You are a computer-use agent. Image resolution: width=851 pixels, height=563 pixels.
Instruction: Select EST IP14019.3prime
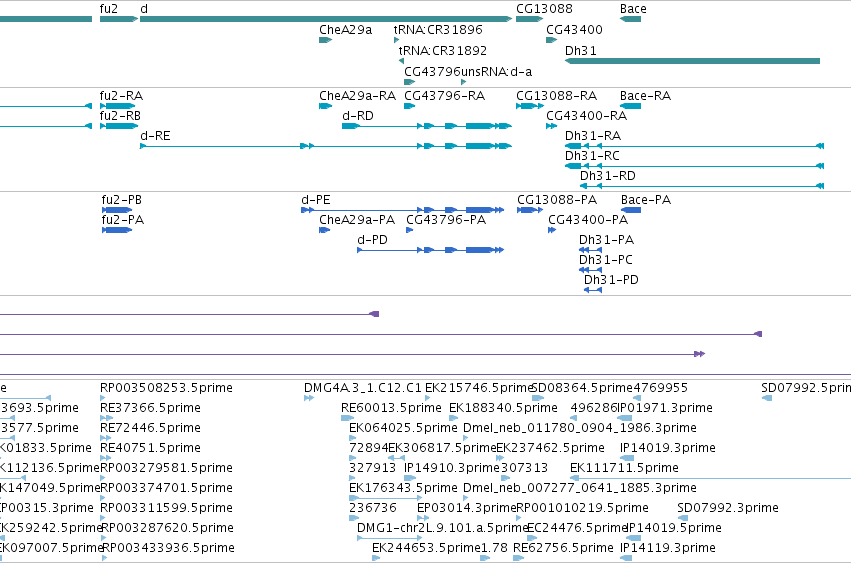click(x=668, y=448)
